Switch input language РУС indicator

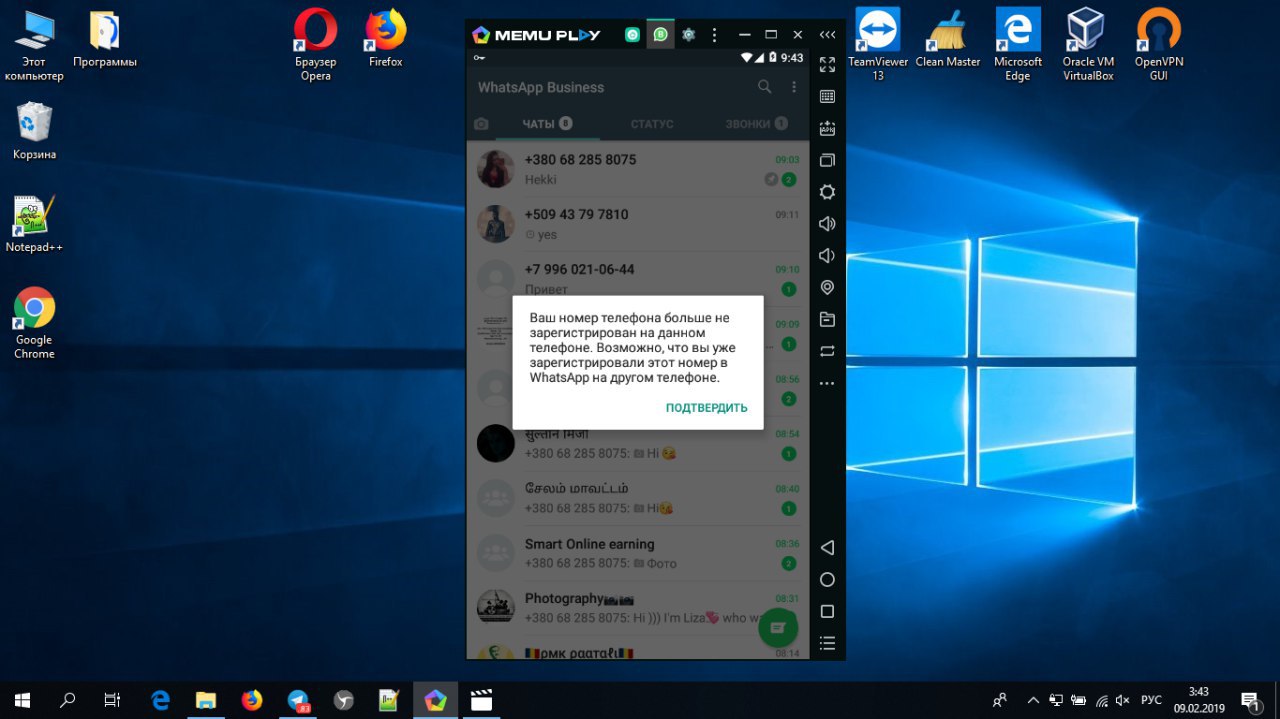pyautogui.click(x=1151, y=700)
